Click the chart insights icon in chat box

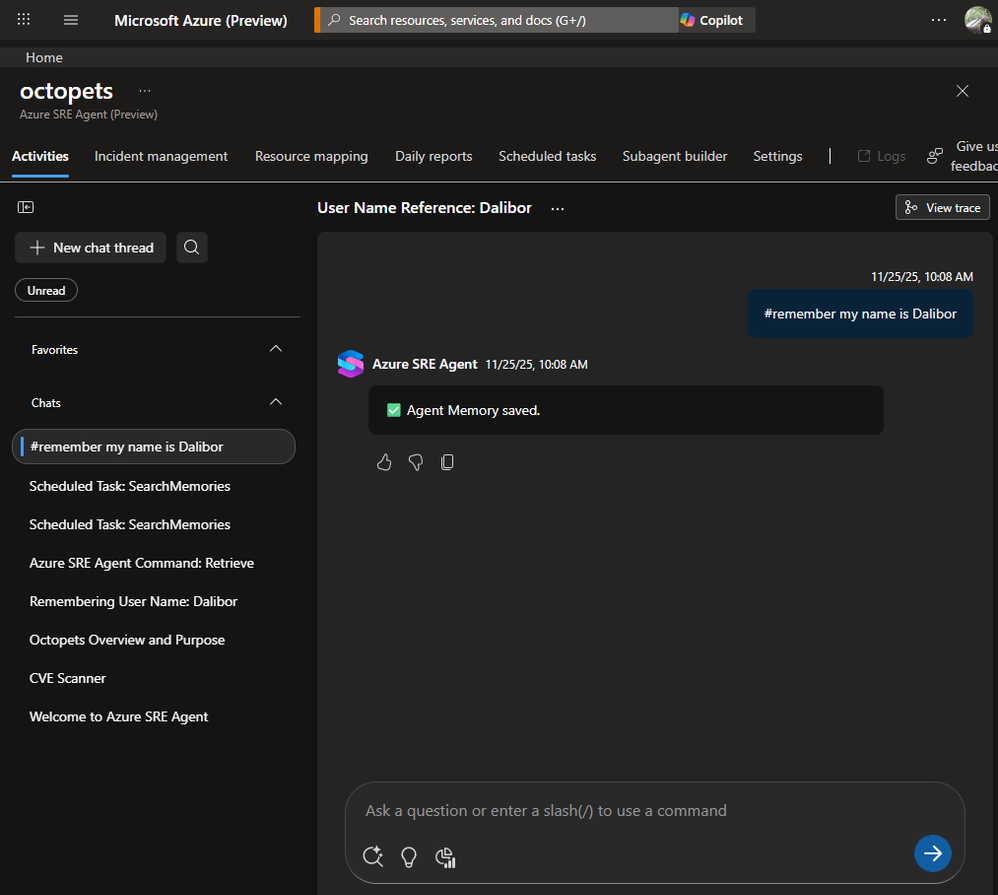pyautogui.click(x=446, y=856)
